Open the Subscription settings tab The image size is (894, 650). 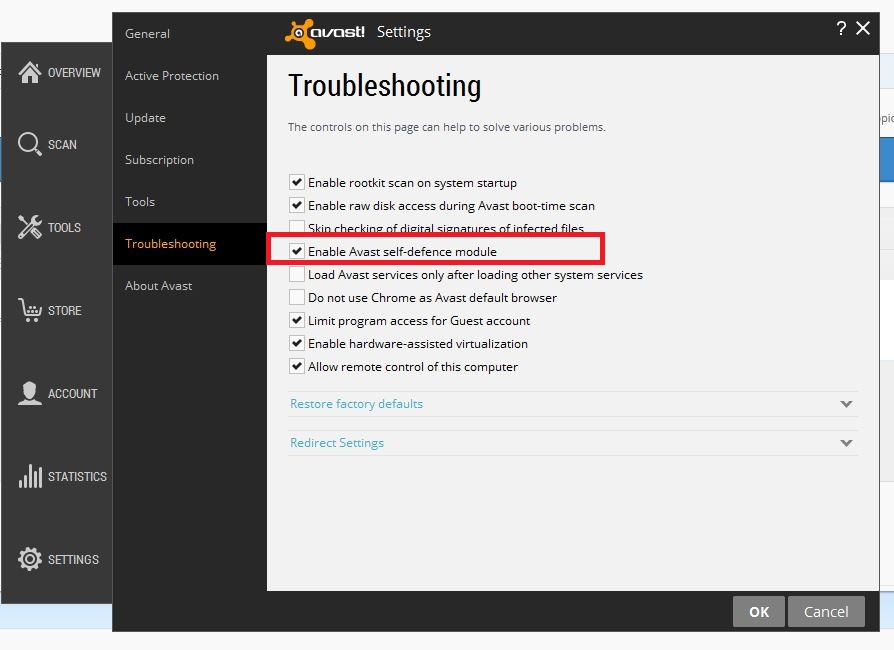click(x=189, y=160)
